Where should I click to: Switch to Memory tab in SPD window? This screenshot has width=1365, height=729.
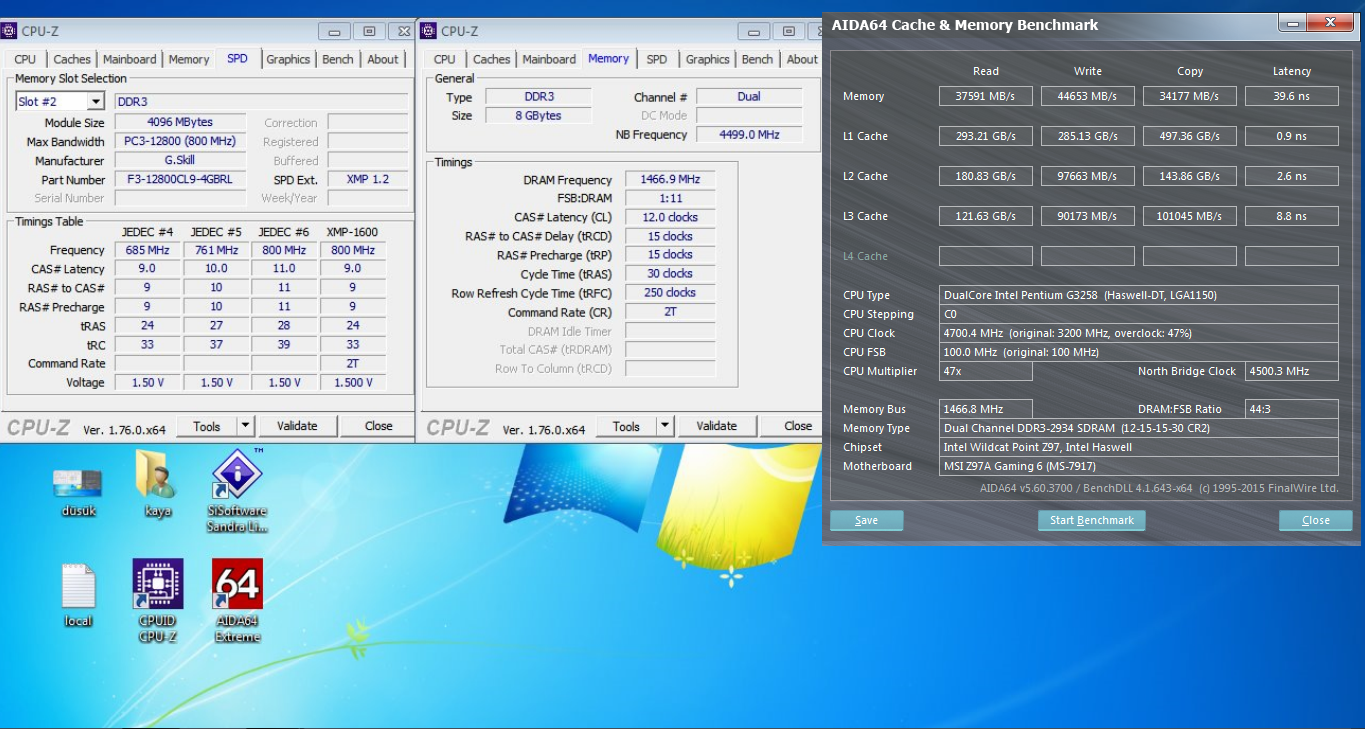189,59
